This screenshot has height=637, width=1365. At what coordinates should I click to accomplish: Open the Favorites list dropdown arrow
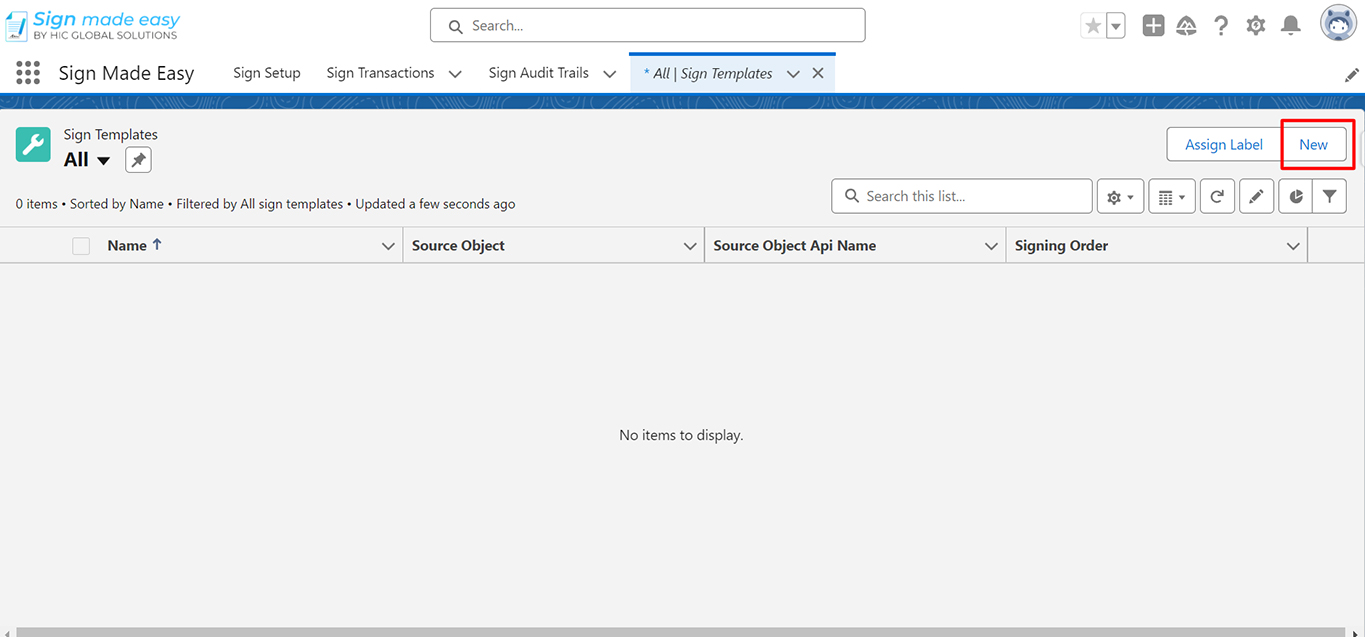tap(1115, 26)
